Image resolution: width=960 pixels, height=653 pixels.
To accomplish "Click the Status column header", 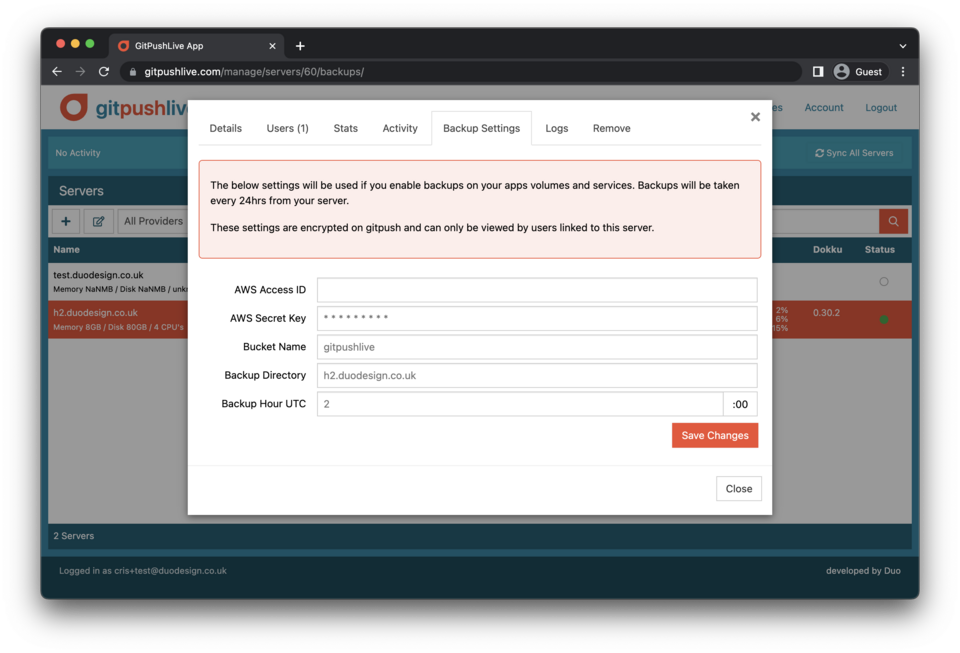I will (879, 250).
